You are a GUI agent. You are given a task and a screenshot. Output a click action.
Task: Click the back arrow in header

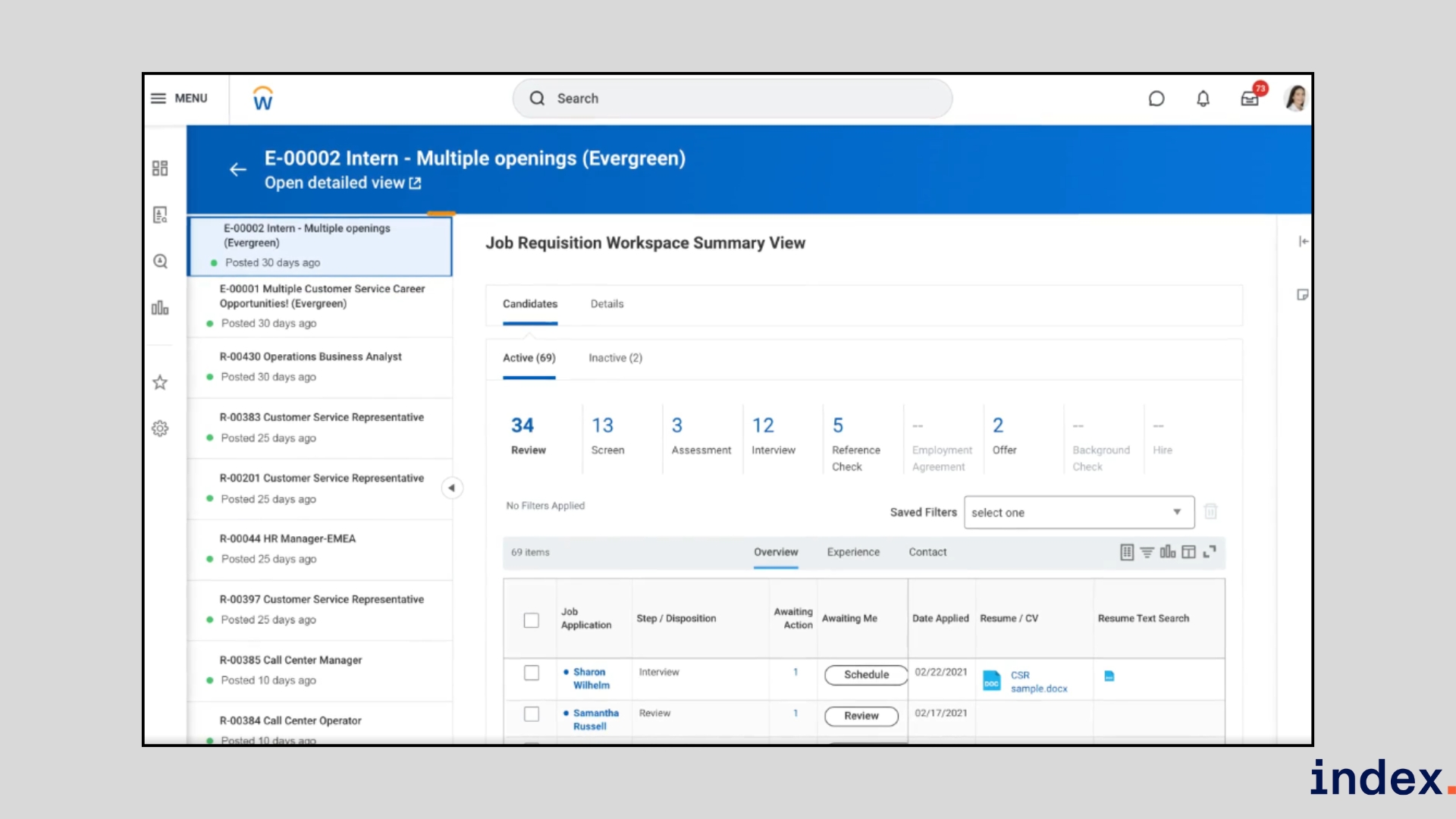pos(238,170)
